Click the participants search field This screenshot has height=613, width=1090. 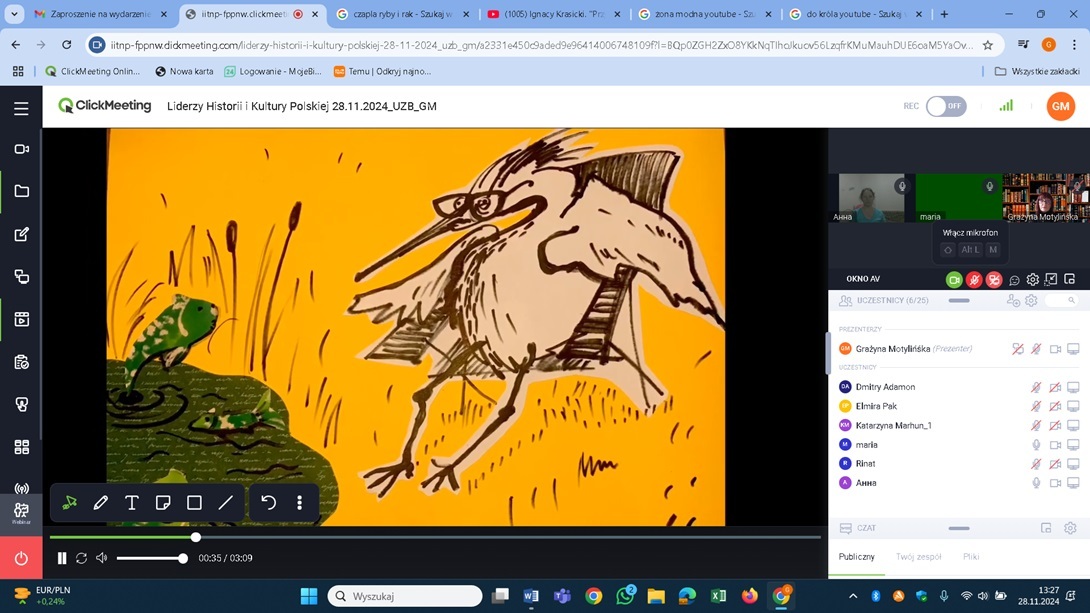(x=1061, y=300)
